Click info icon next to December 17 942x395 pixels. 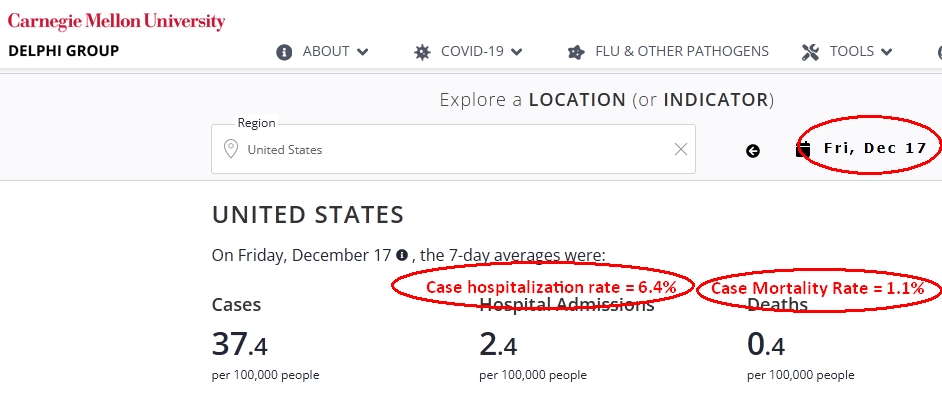coord(402,255)
